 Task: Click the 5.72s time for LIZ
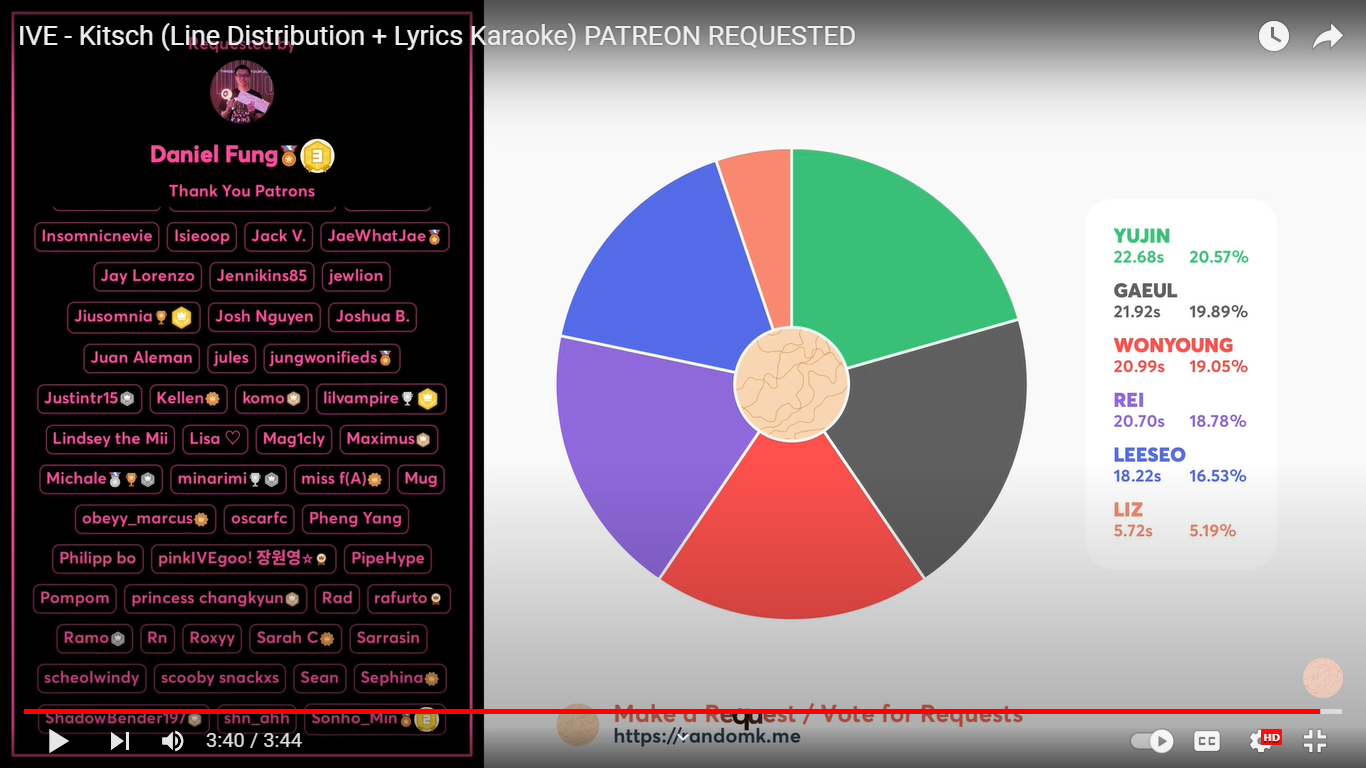(x=1133, y=531)
